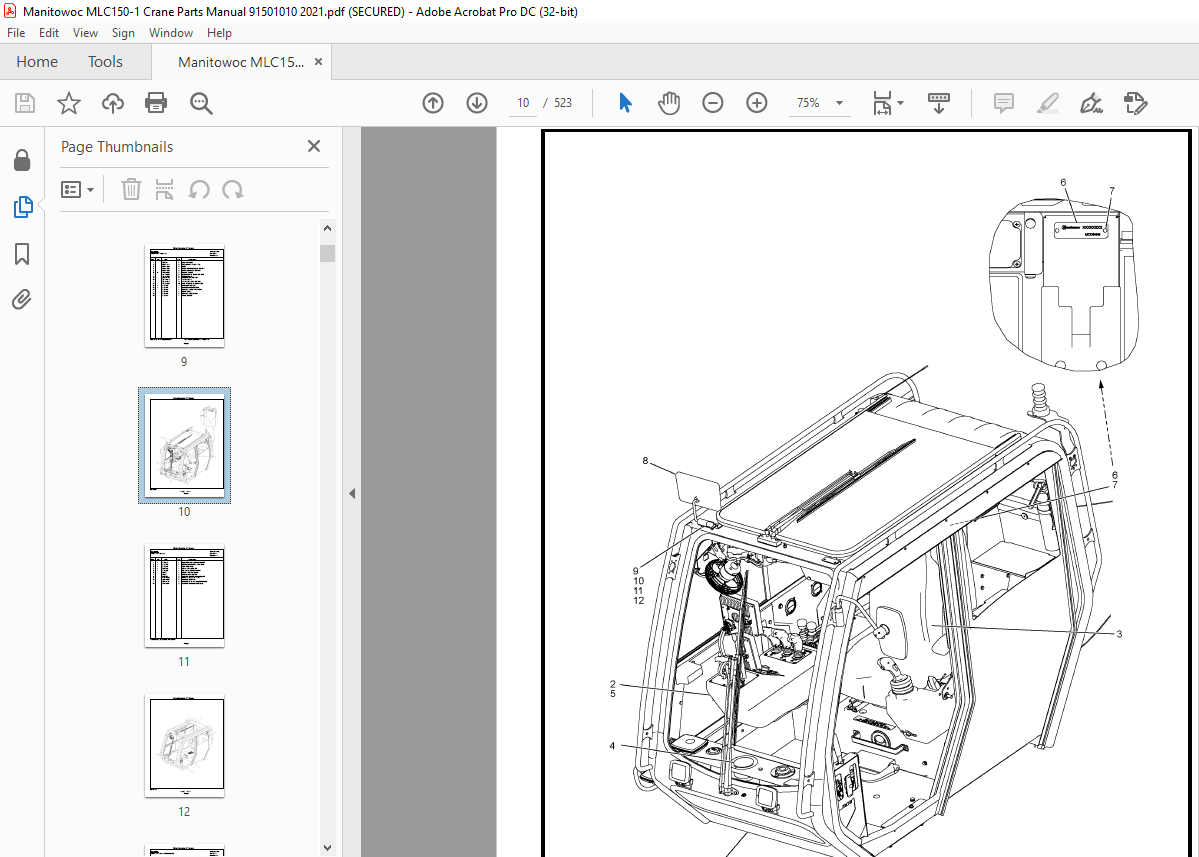Screen dimensions: 1199x857
Task: Open thumbnails options dropdown menu
Action: tap(77, 189)
